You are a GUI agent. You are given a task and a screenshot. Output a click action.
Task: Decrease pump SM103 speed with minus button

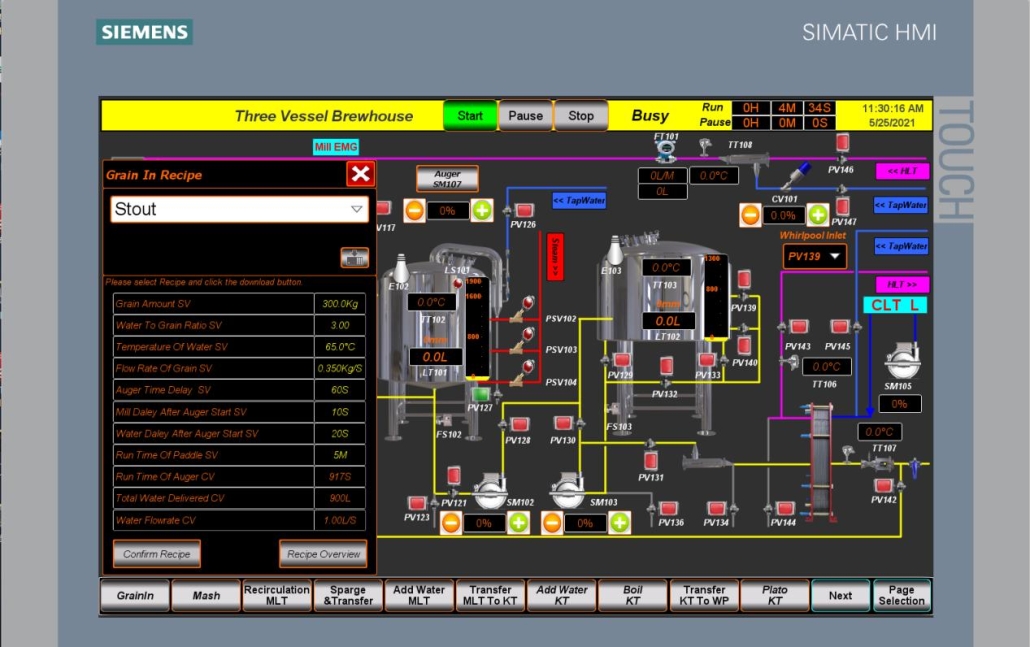tap(552, 523)
